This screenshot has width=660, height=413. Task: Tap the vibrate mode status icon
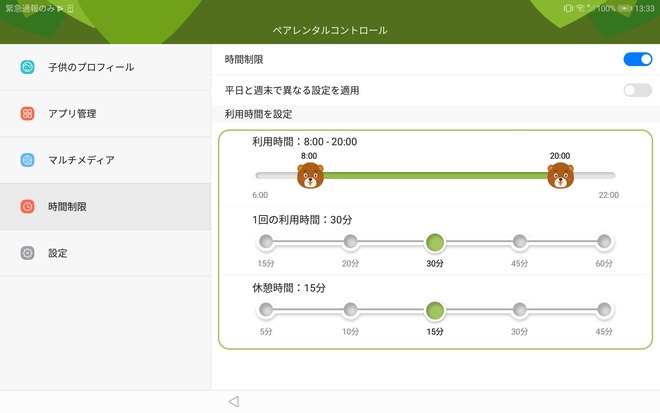pyautogui.click(x=568, y=8)
